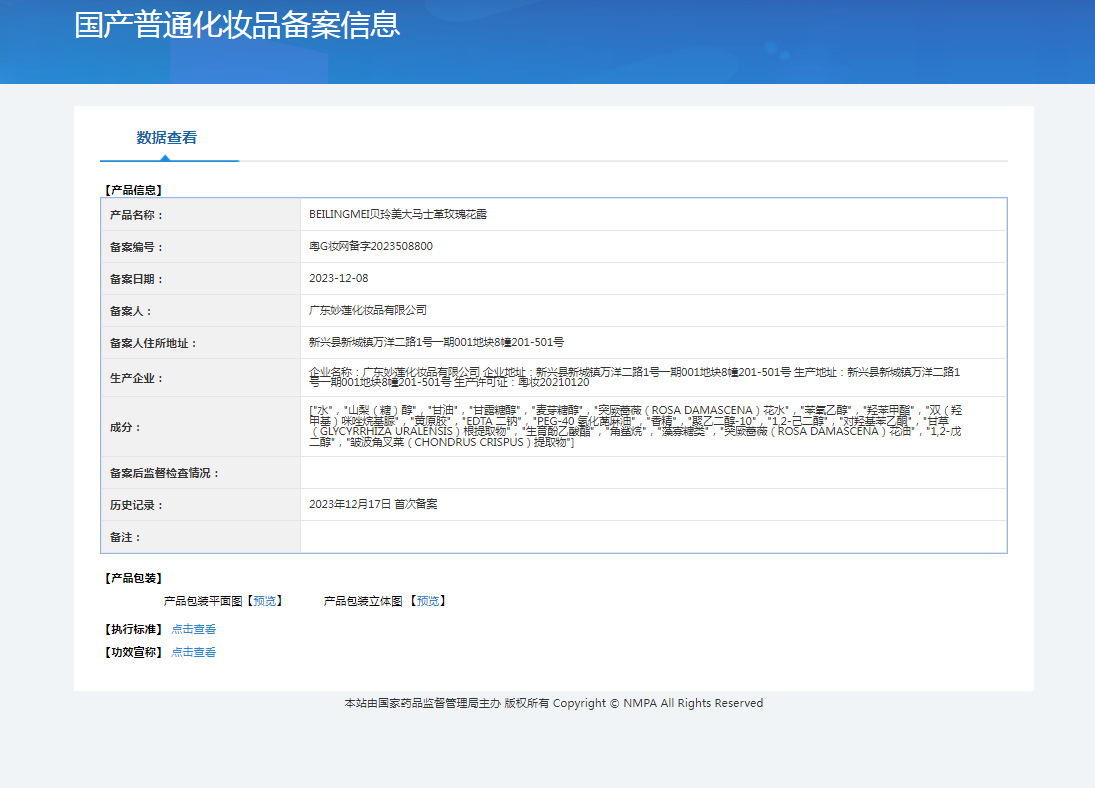Switch to the 数据查看 tab

[167, 138]
